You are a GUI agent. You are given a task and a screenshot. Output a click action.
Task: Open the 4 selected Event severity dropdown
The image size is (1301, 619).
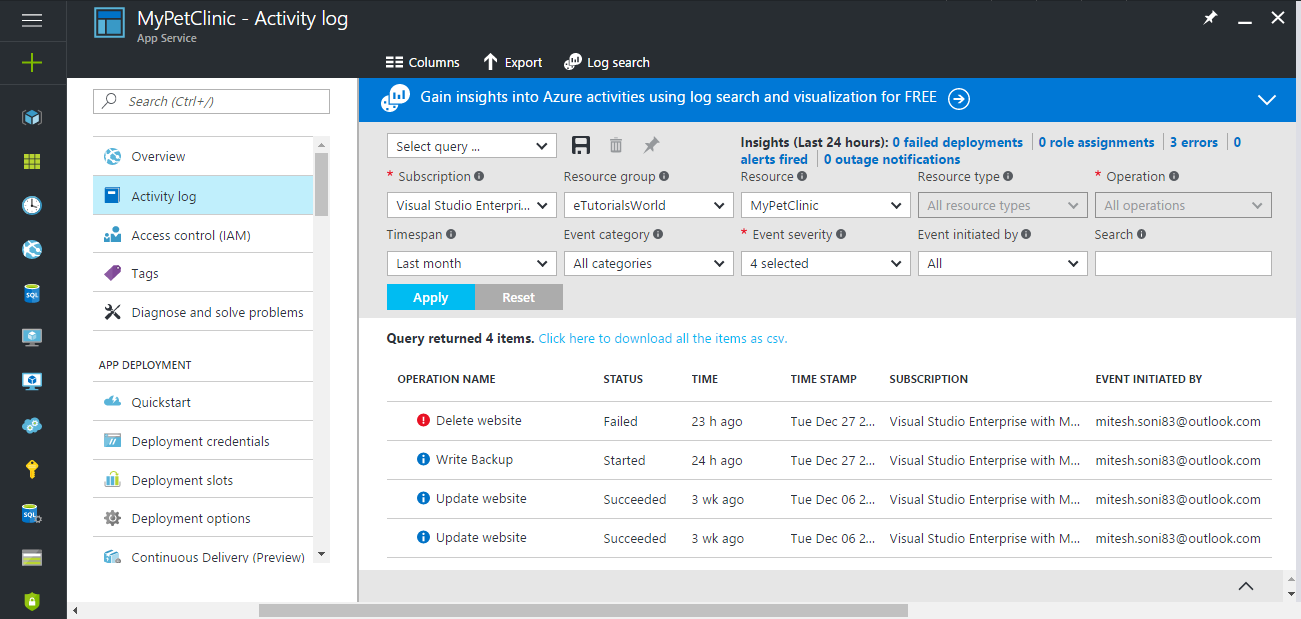[826, 263]
